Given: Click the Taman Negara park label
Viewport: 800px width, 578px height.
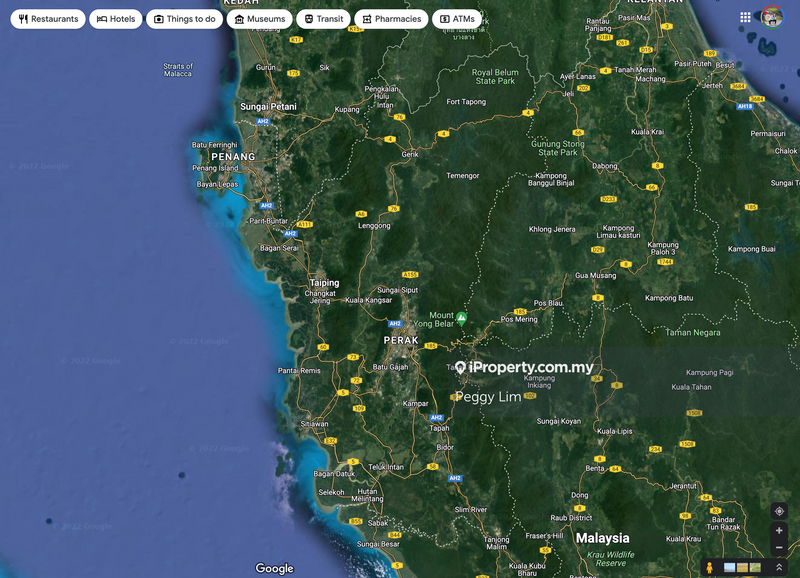Looking at the screenshot, I should [x=693, y=331].
